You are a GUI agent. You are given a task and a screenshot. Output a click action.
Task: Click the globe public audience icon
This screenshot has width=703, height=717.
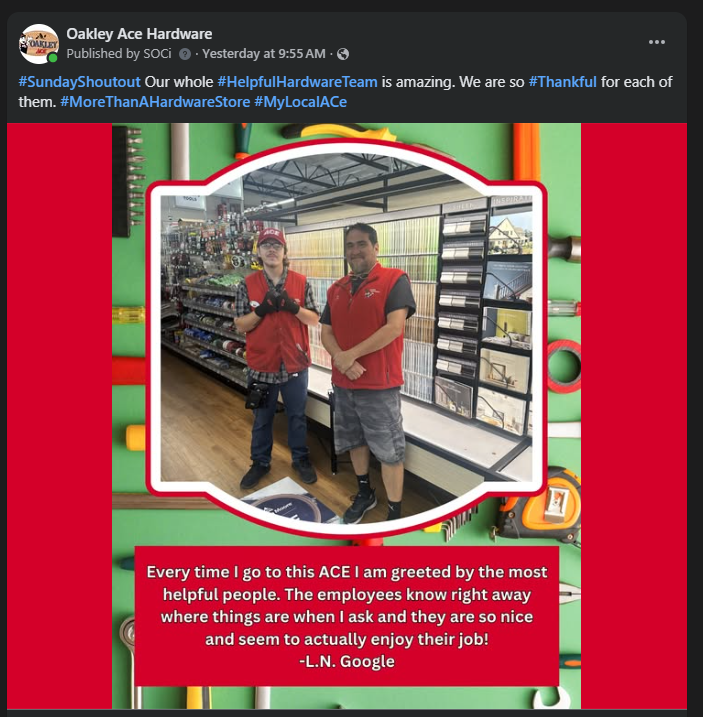(x=343, y=54)
